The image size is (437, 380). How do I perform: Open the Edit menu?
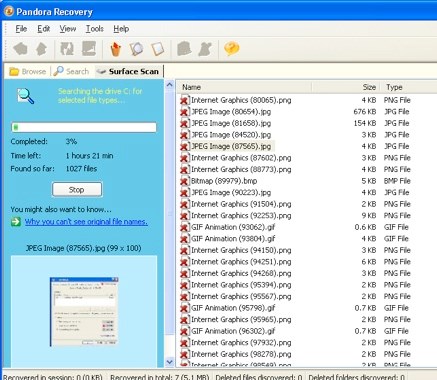click(43, 29)
